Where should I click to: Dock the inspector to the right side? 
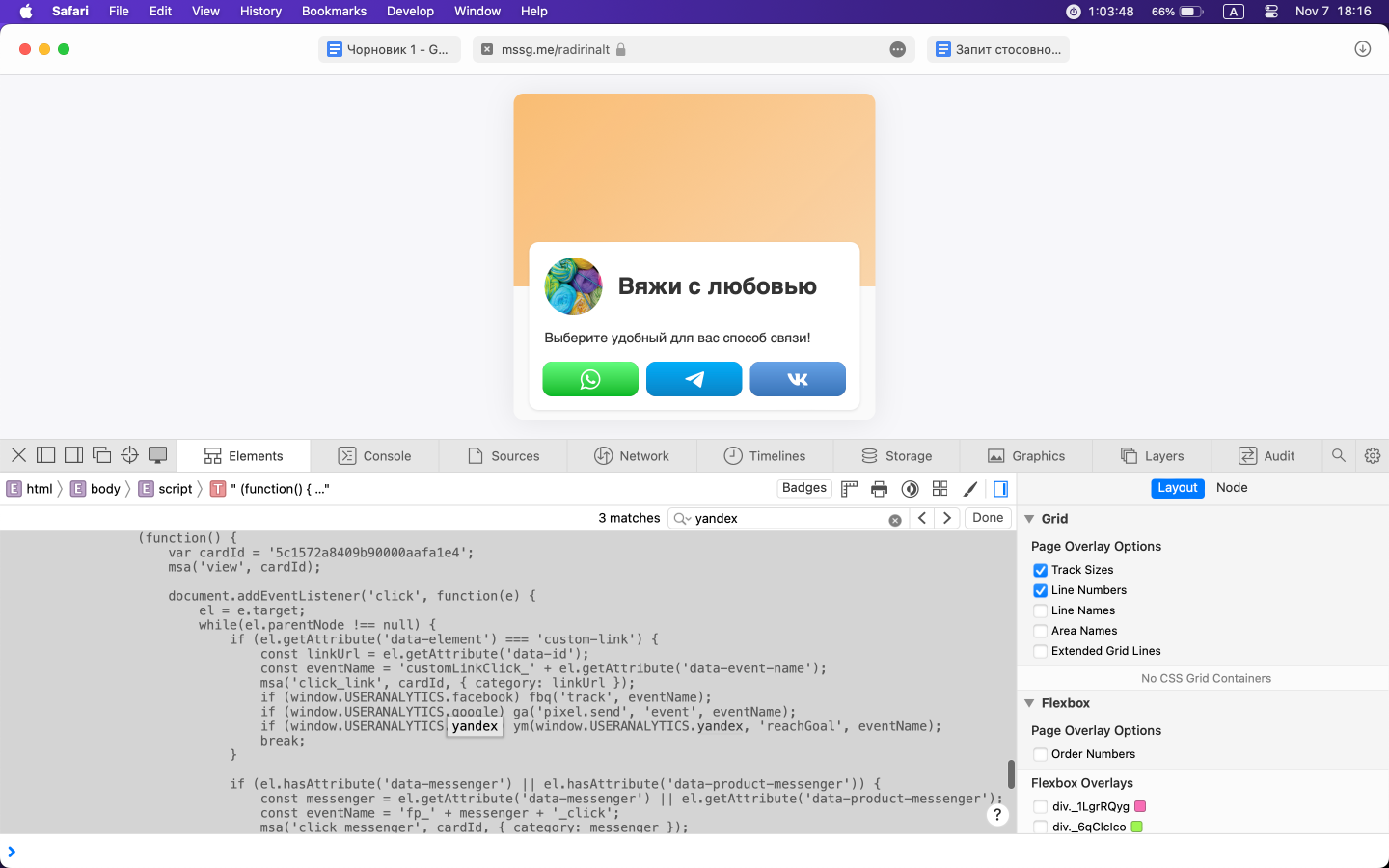(x=73, y=455)
